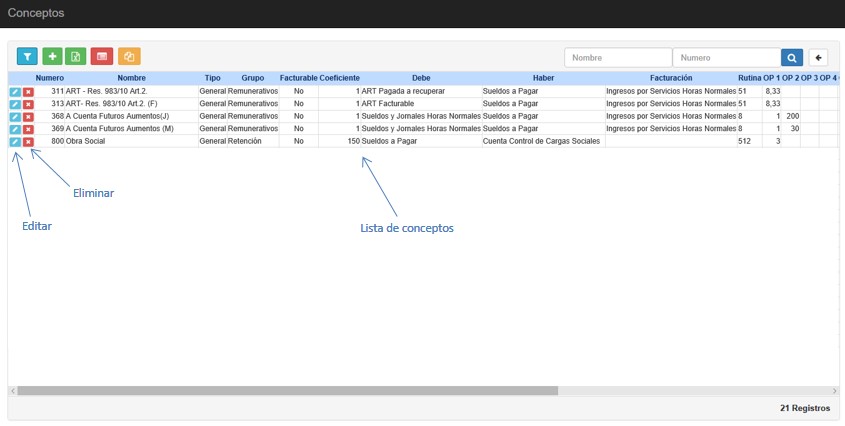Focus the Nombre search field
Screen dimensions: 845x426
pyautogui.click(x=618, y=58)
